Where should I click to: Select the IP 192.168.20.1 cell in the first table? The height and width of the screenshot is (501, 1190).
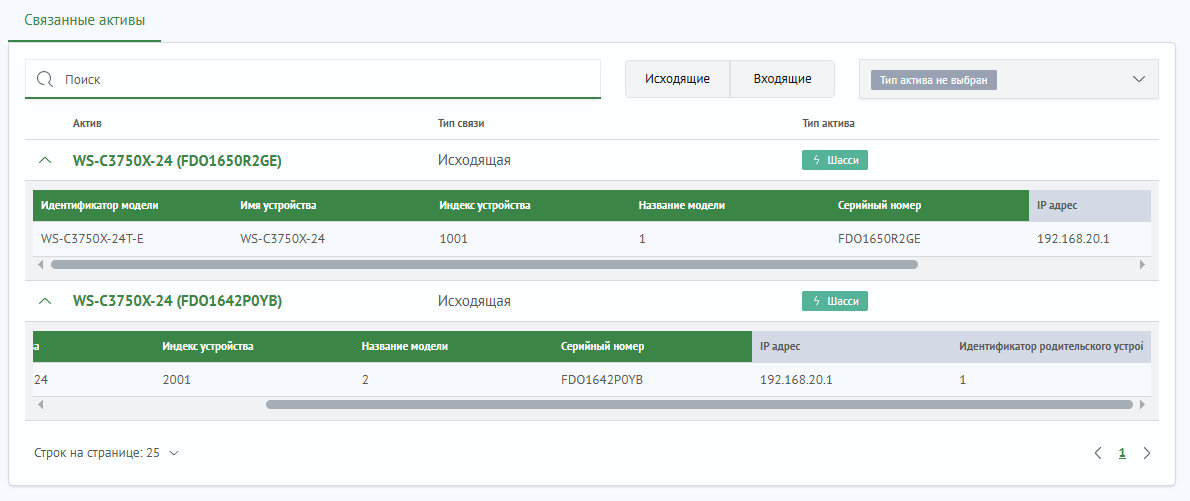[x=1073, y=239]
